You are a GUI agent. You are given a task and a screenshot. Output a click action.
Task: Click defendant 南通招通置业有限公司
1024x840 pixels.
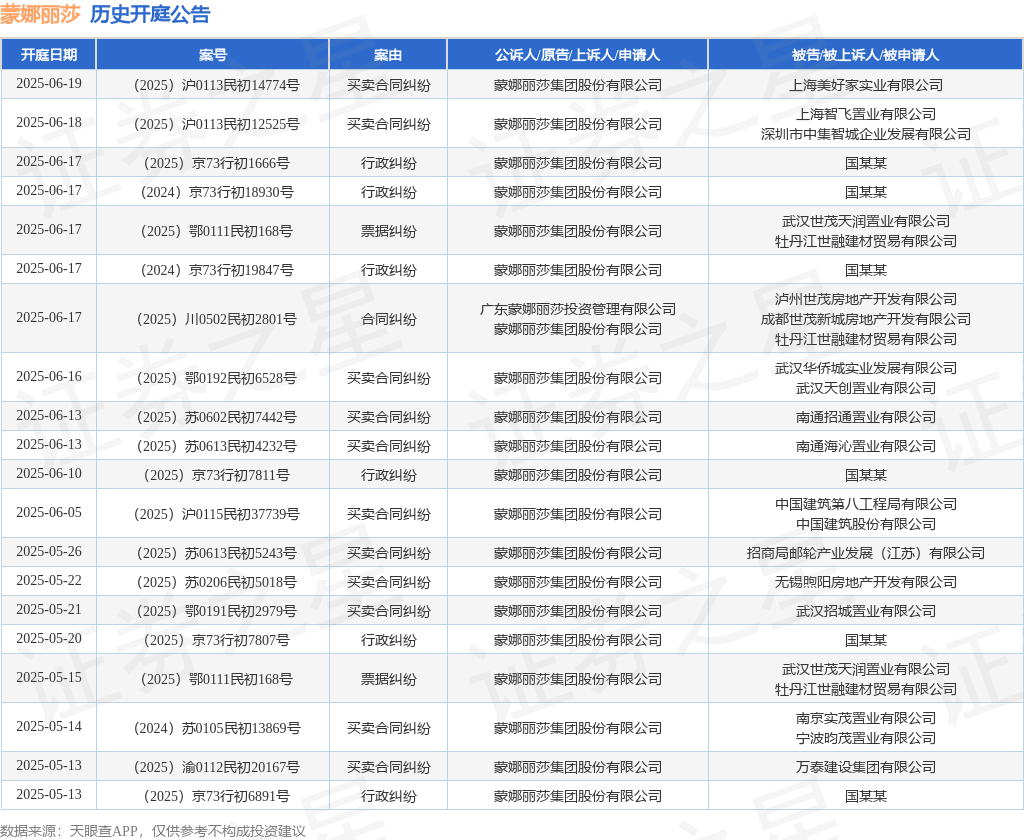point(866,417)
